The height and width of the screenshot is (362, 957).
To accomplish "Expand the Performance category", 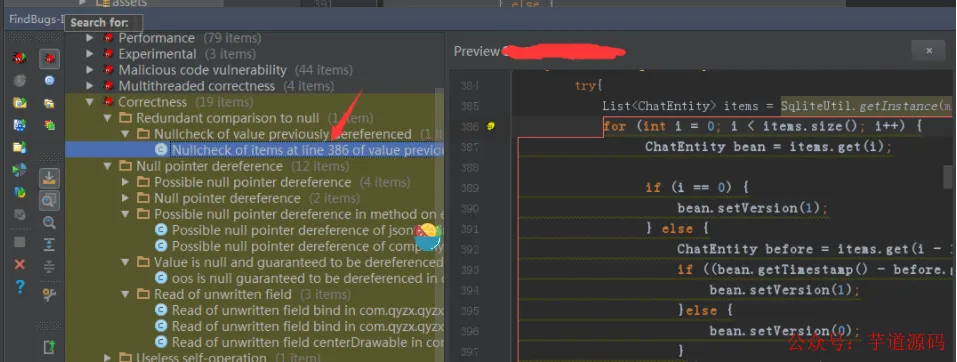I will (90, 38).
